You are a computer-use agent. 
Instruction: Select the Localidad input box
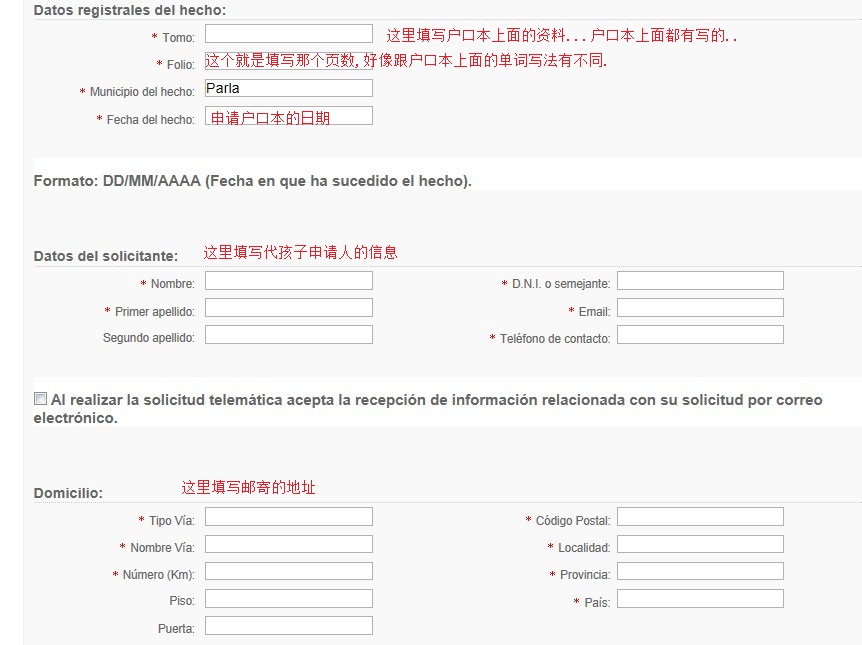[x=699, y=545]
